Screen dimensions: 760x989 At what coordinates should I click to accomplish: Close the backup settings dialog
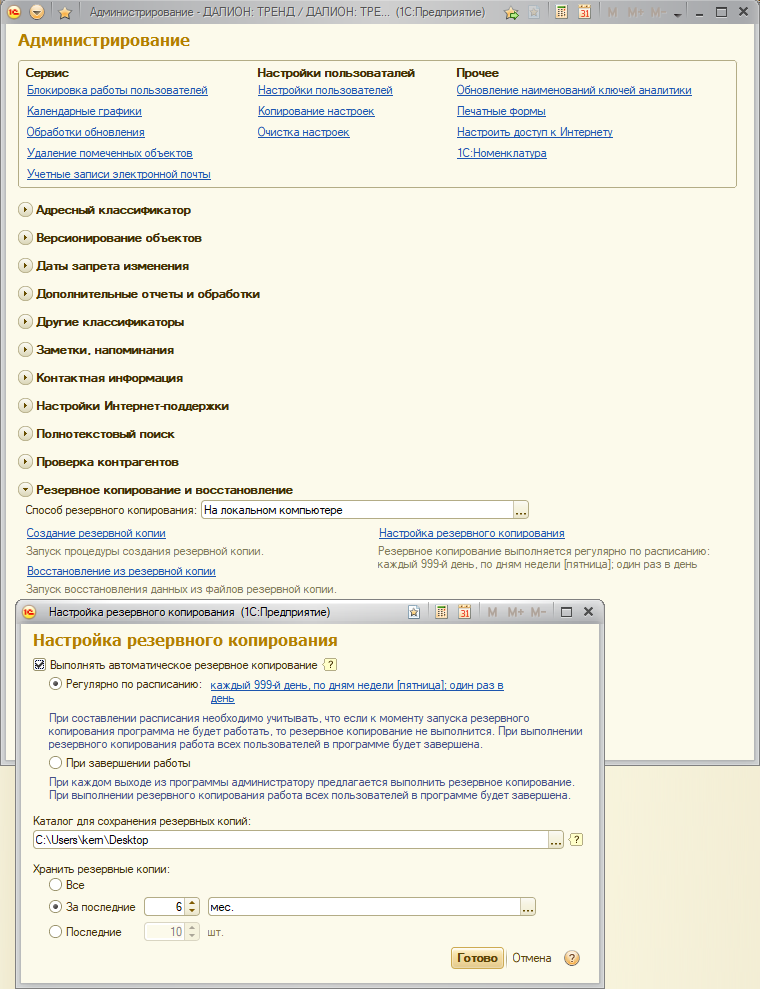click(x=588, y=612)
